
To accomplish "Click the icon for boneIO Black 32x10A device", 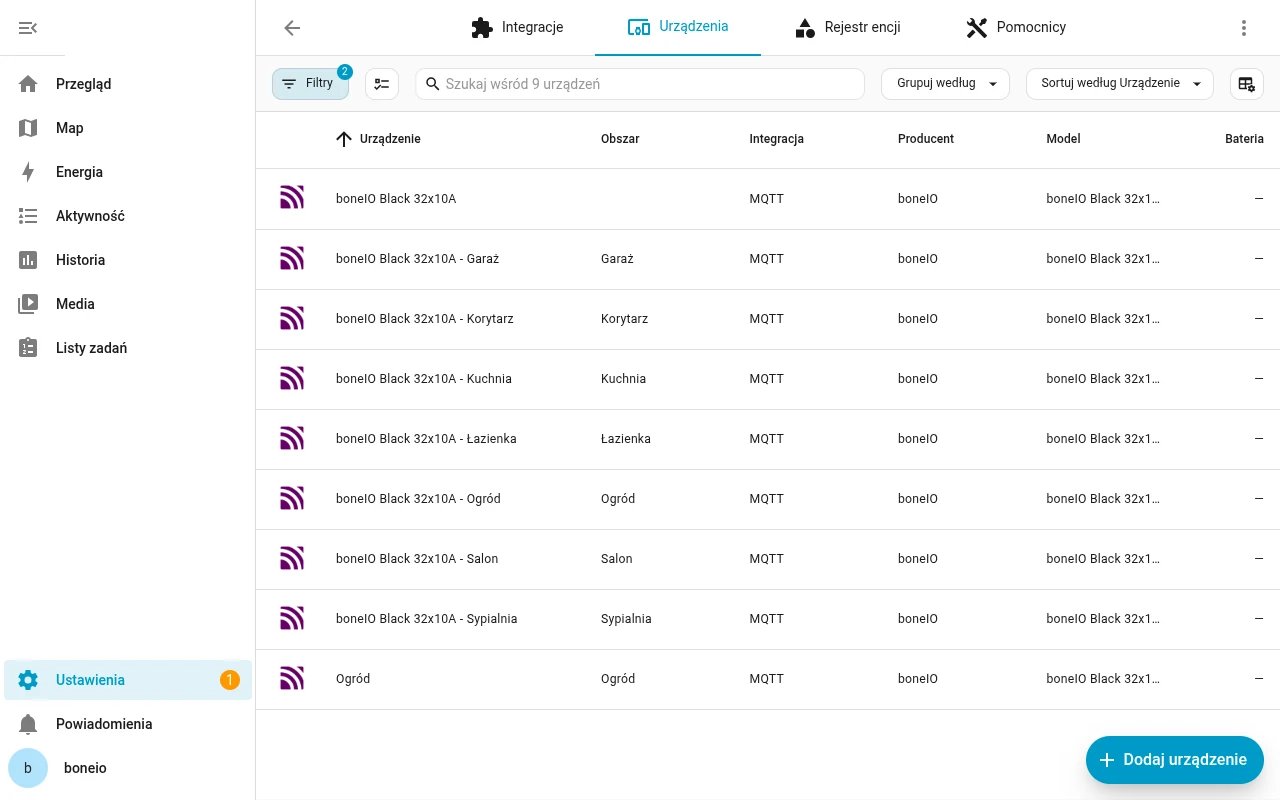I will tap(292, 198).
